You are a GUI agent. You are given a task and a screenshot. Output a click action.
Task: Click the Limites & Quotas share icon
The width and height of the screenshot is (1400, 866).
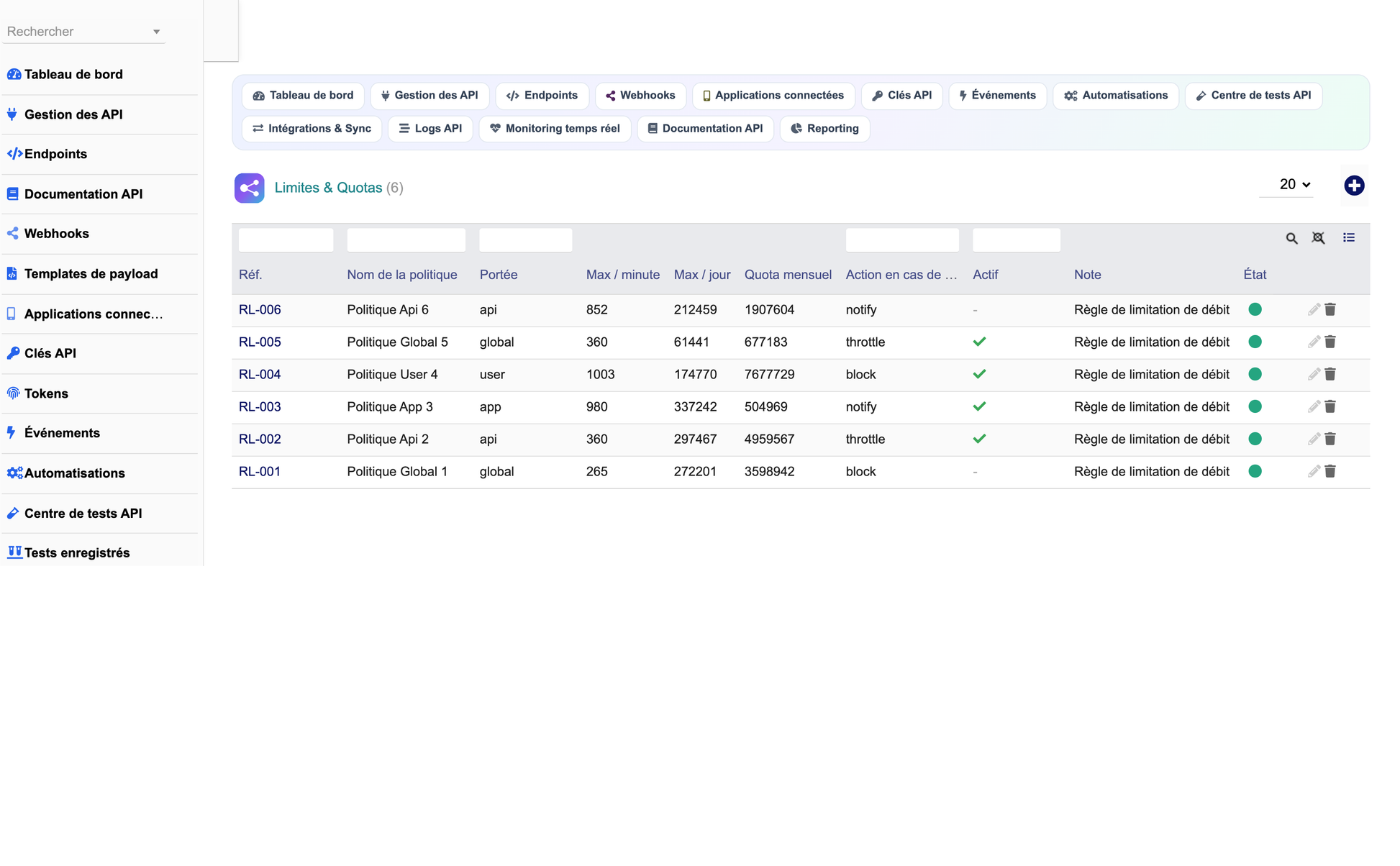(x=249, y=188)
